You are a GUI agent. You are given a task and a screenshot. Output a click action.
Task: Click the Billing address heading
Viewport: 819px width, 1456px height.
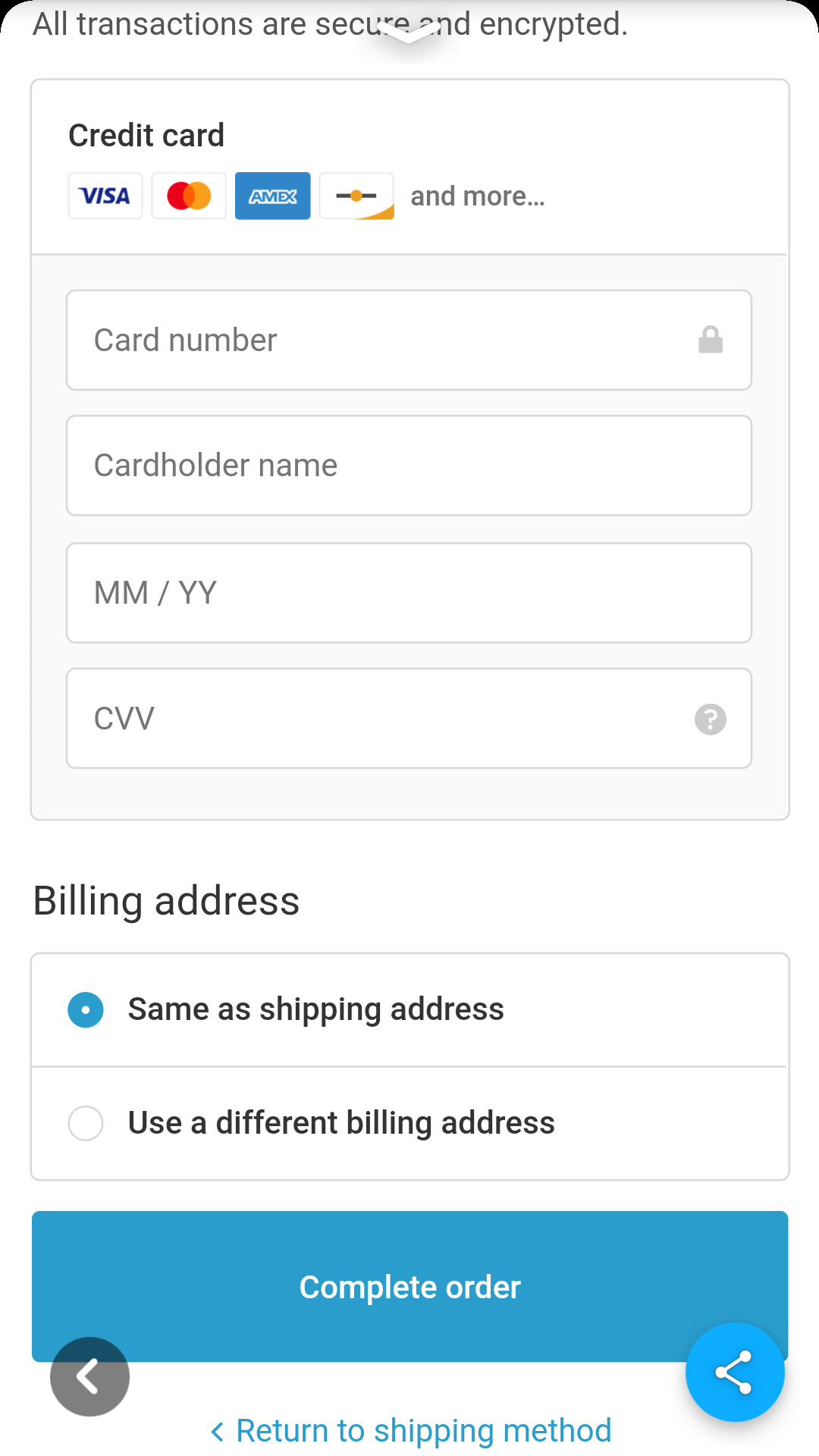pyautogui.click(x=167, y=901)
